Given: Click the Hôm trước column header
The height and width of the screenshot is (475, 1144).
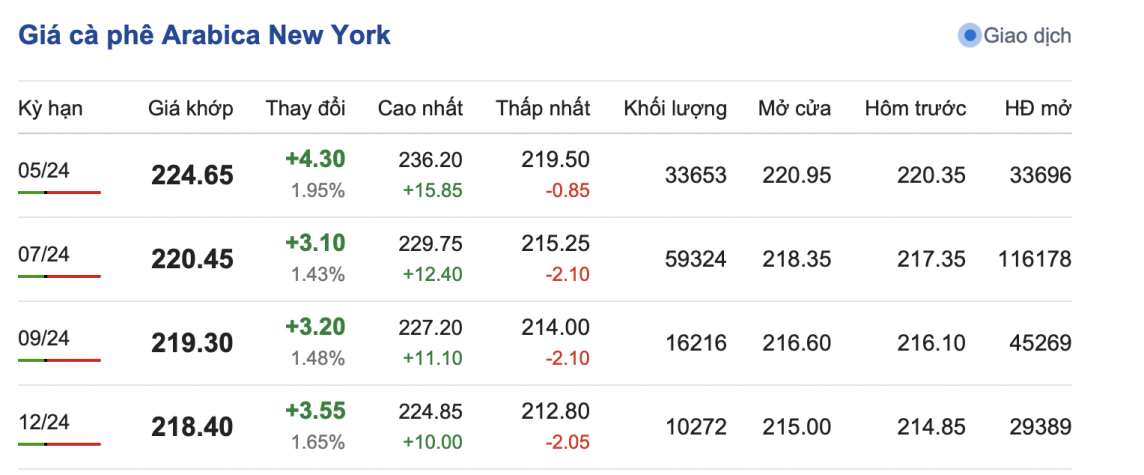Looking at the screenshot, I should click(915, 108).
